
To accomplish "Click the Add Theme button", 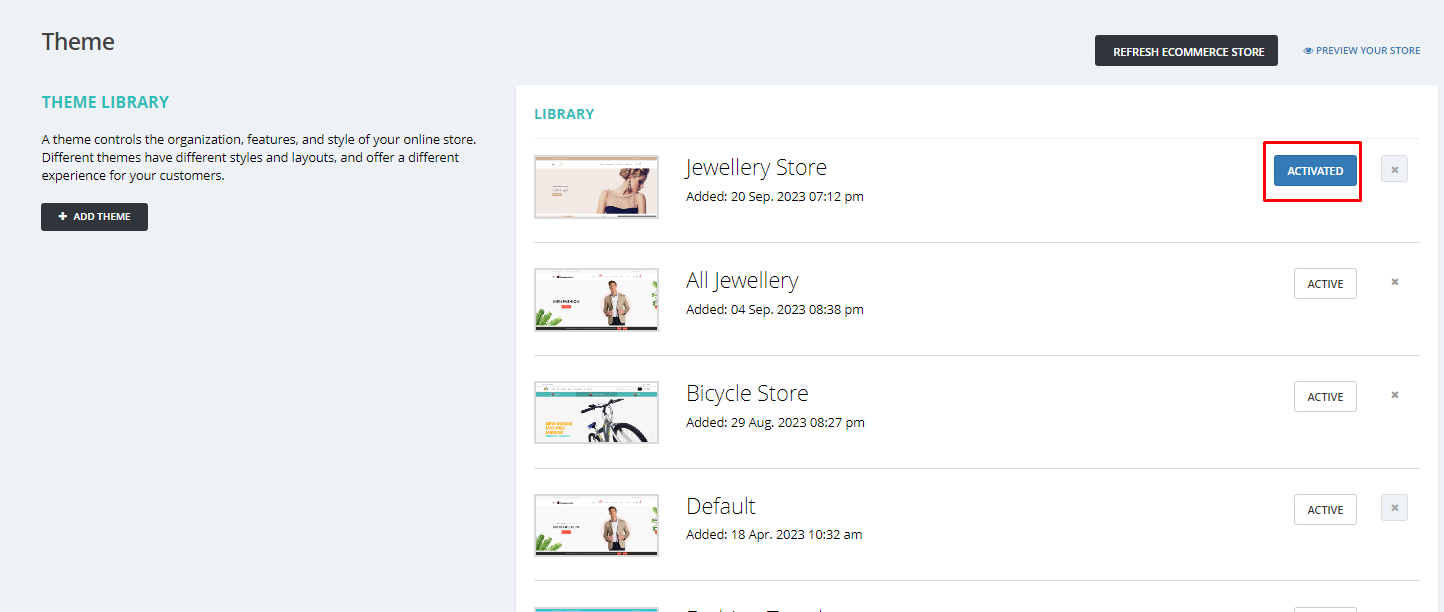I will [94, 217].
